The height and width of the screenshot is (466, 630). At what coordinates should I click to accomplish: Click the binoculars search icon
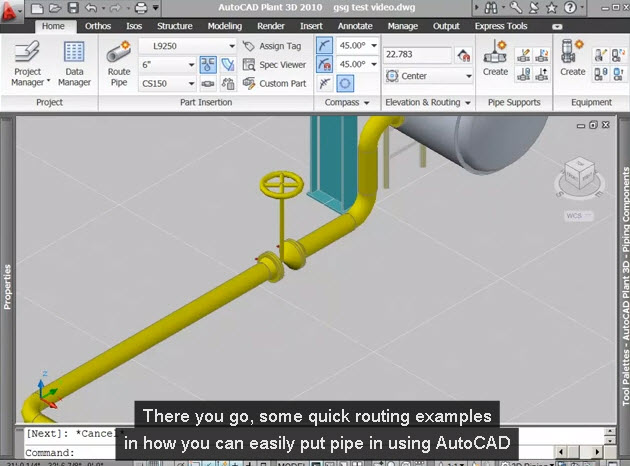491,8
